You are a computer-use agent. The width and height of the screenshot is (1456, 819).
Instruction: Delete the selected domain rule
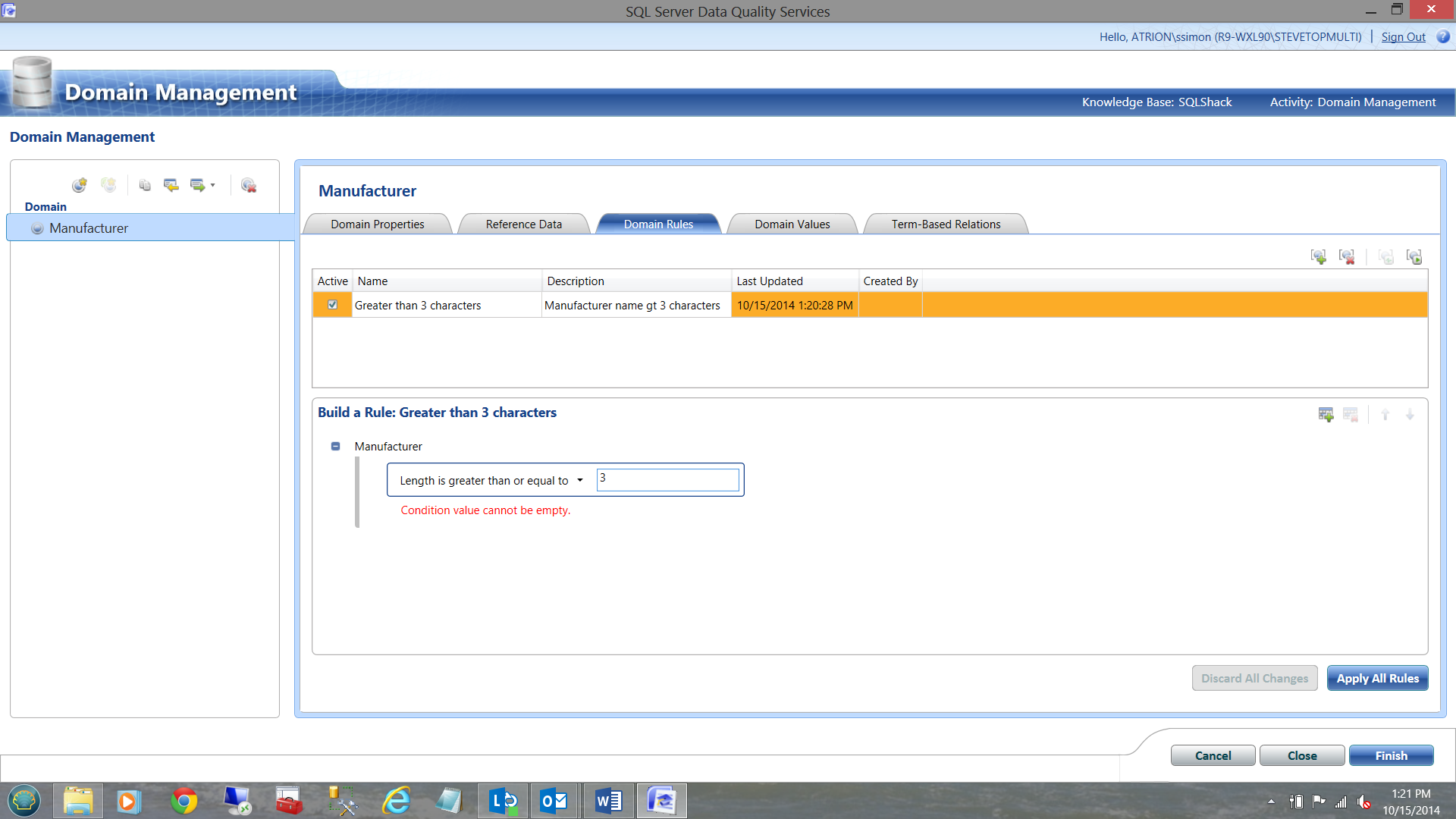1347,257
